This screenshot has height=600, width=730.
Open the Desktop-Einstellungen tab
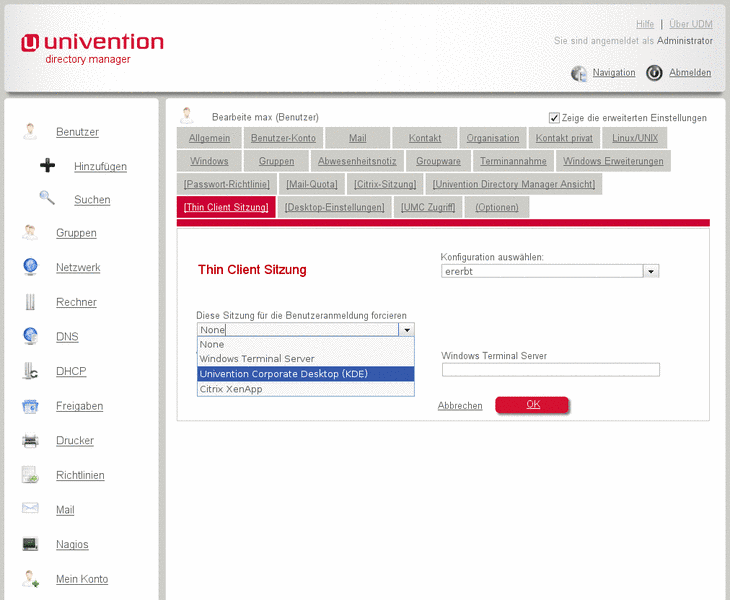(x=334, y=207)
